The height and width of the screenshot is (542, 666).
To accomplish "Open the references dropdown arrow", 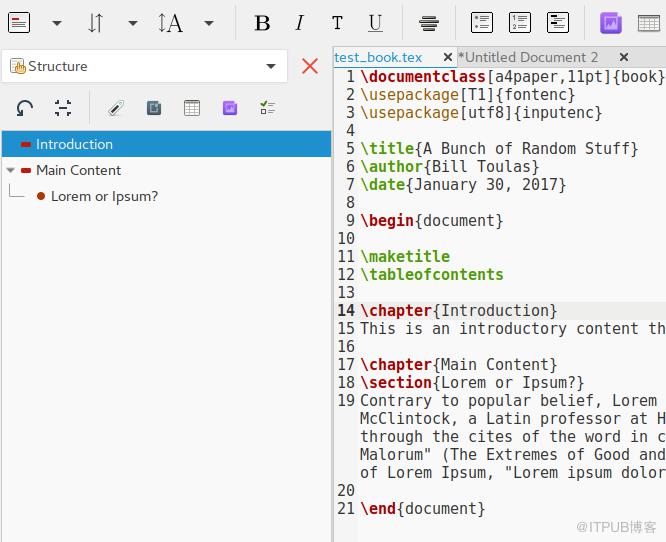I will coord(133,23).
